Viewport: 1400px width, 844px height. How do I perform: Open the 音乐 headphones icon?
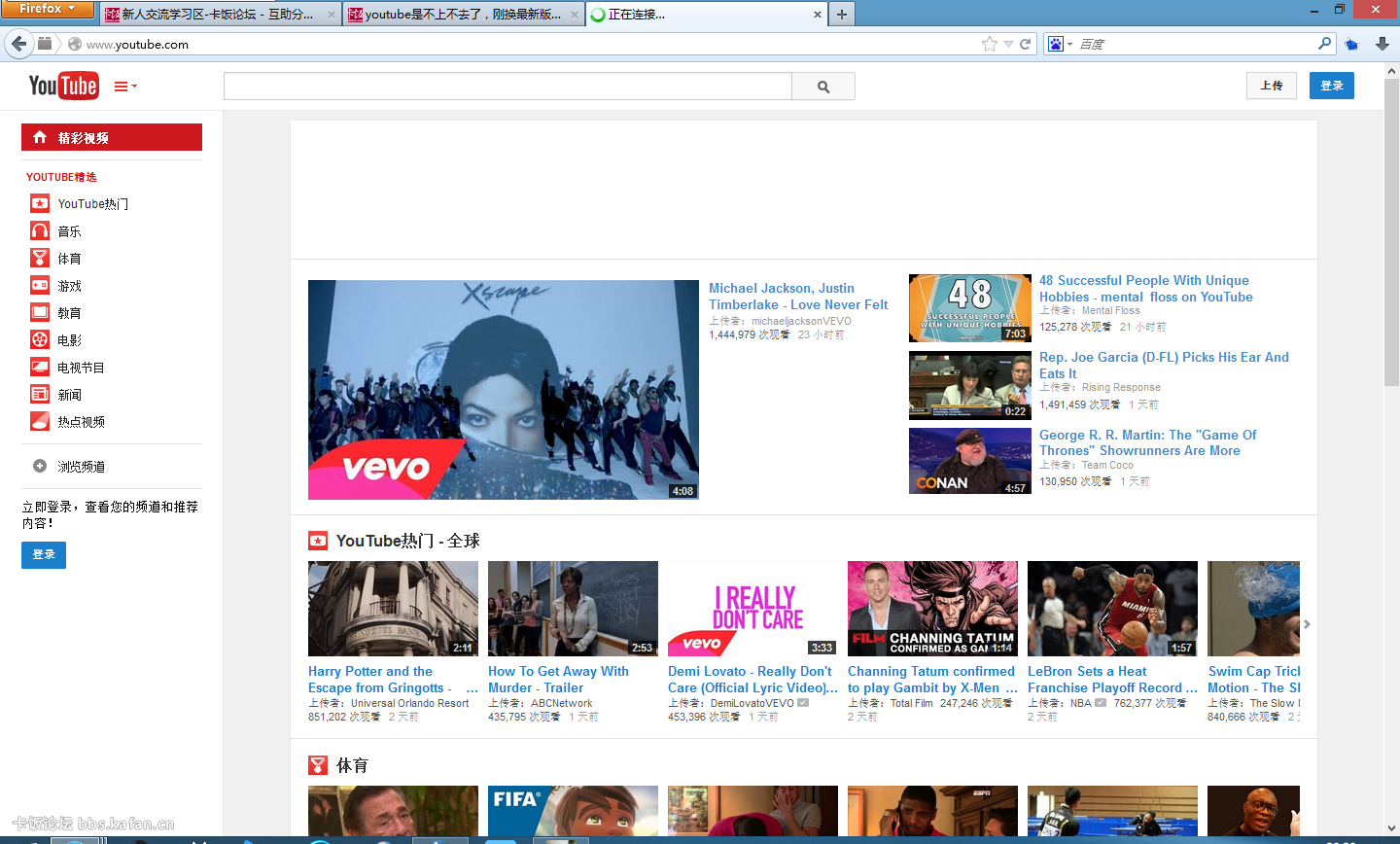(x=40, y=230)
